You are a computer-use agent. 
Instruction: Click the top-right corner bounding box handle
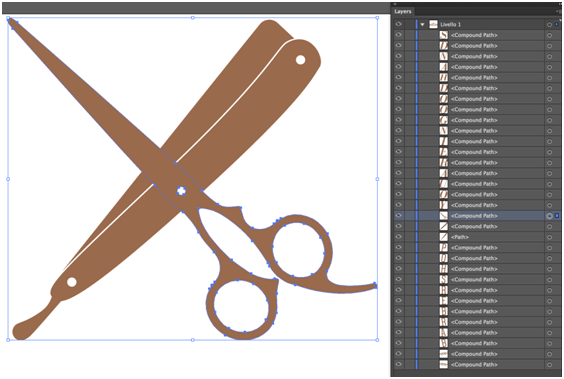point(377,17)
